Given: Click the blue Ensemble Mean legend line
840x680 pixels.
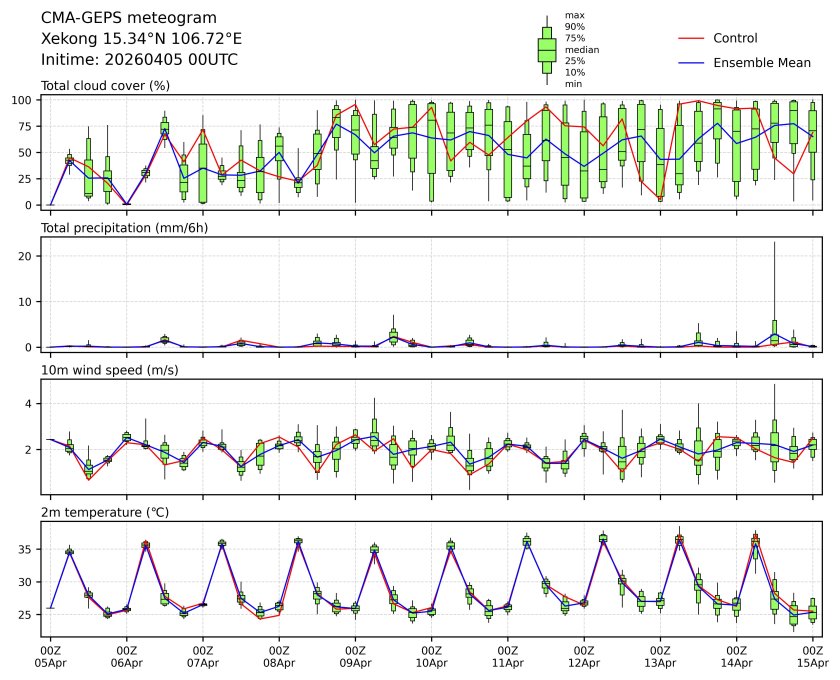Looking at the screenshot, I should (x=692, y=62).
